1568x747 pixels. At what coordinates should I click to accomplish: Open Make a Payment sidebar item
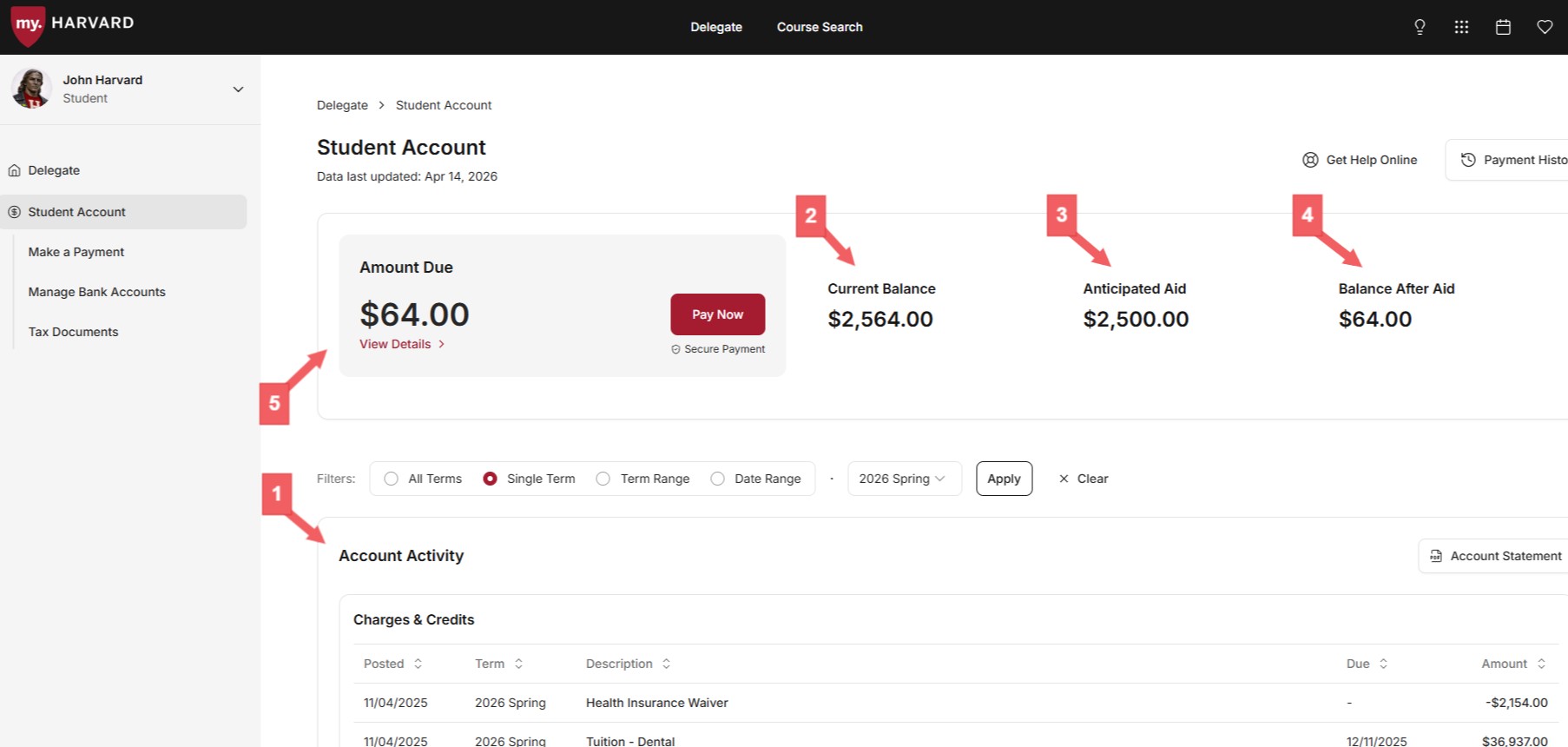76,252
